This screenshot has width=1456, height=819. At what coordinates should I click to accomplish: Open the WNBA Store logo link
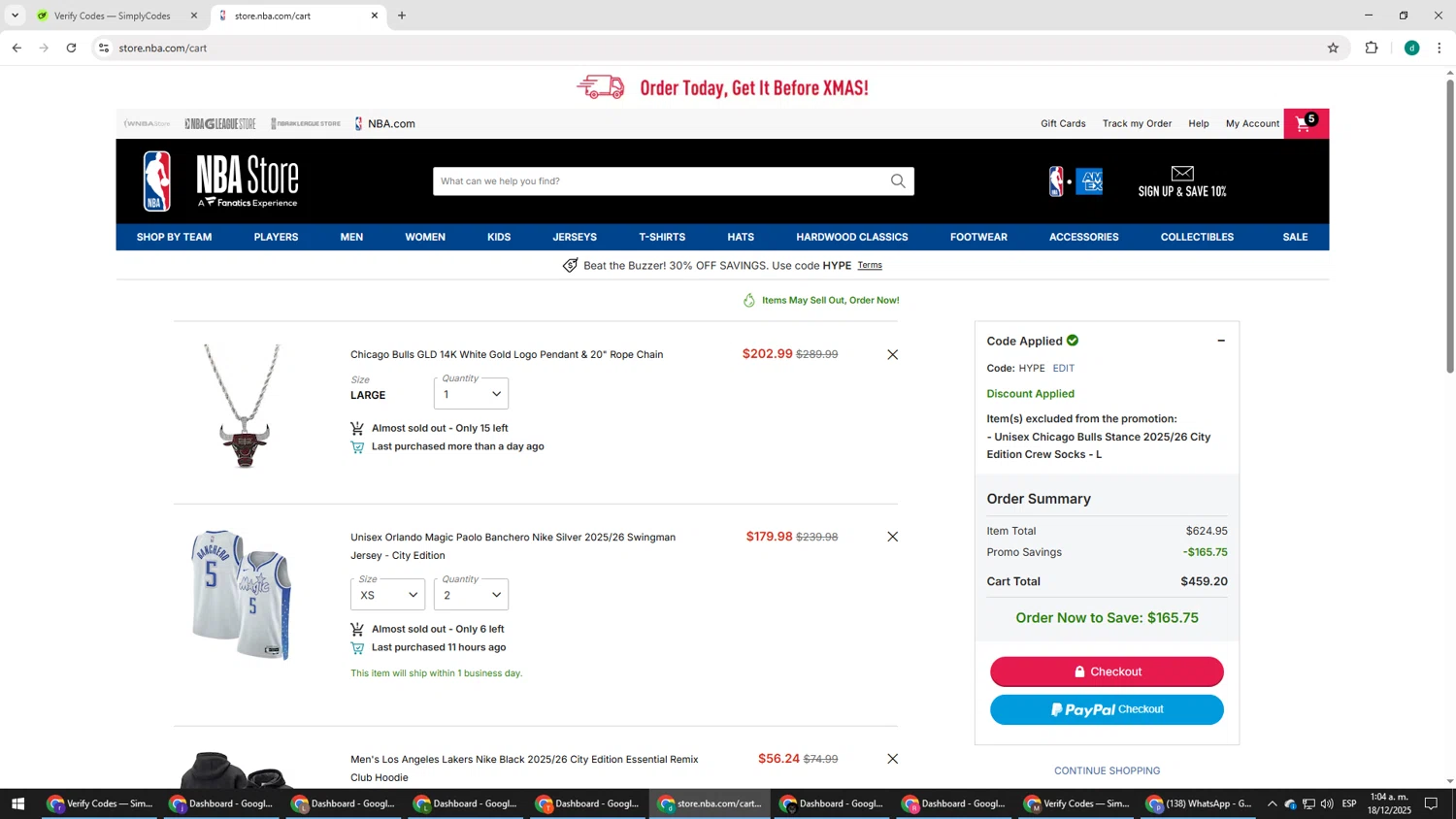147,123
